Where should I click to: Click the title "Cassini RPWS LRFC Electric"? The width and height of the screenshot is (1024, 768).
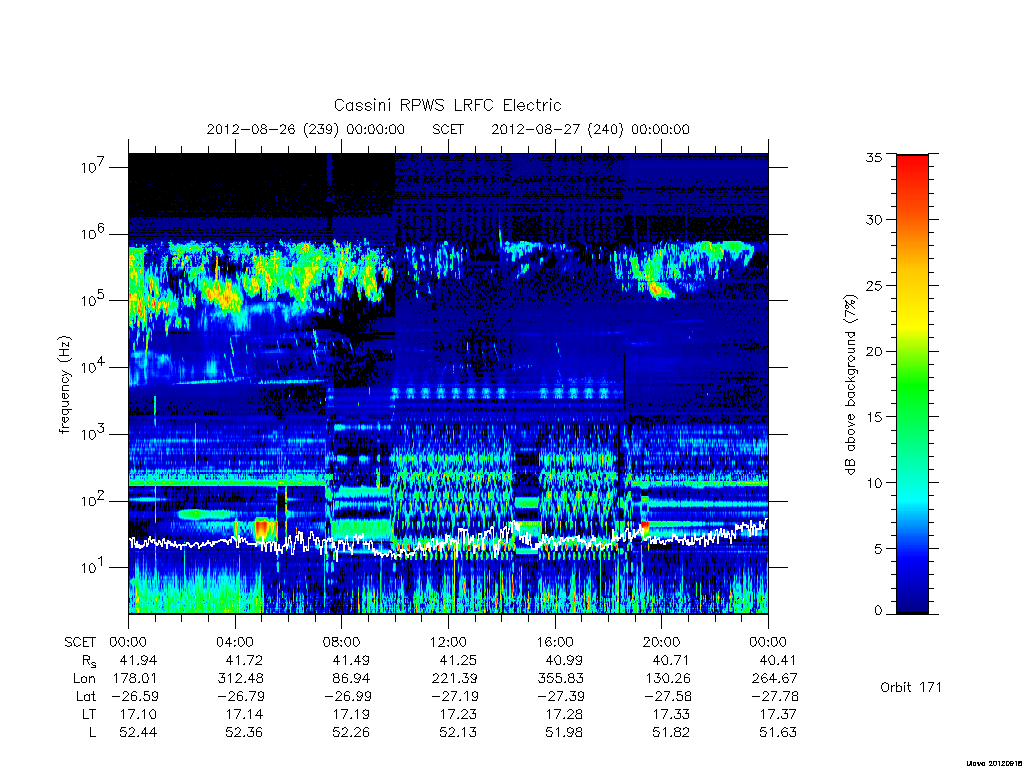click(x=447, y=105)
